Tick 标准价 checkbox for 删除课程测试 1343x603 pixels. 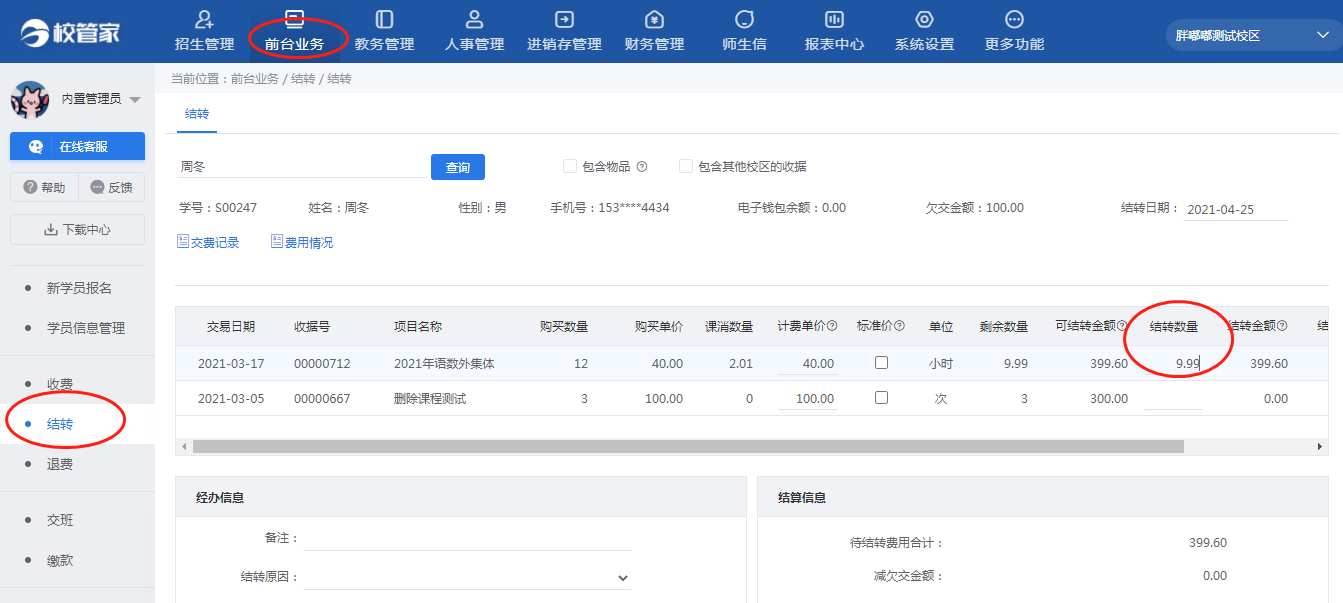881,397
